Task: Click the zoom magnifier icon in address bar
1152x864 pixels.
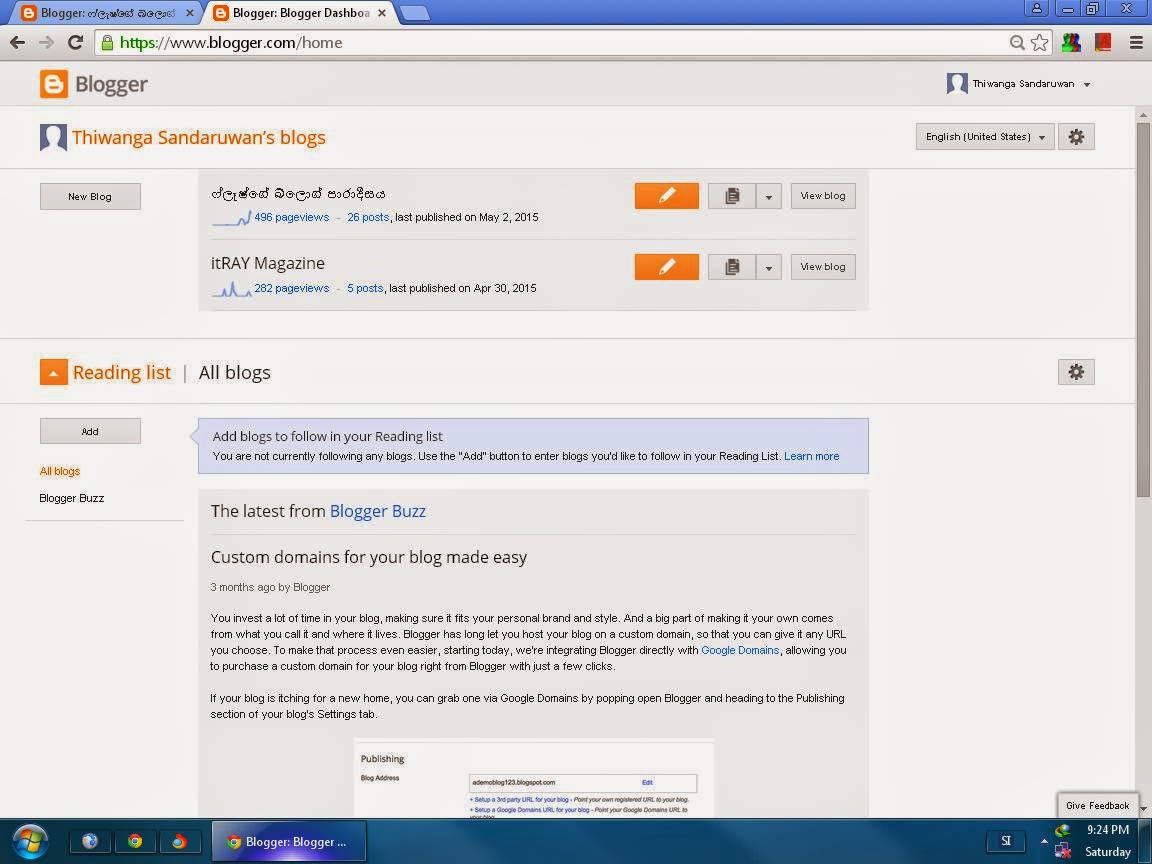Action: [1017, 43]
